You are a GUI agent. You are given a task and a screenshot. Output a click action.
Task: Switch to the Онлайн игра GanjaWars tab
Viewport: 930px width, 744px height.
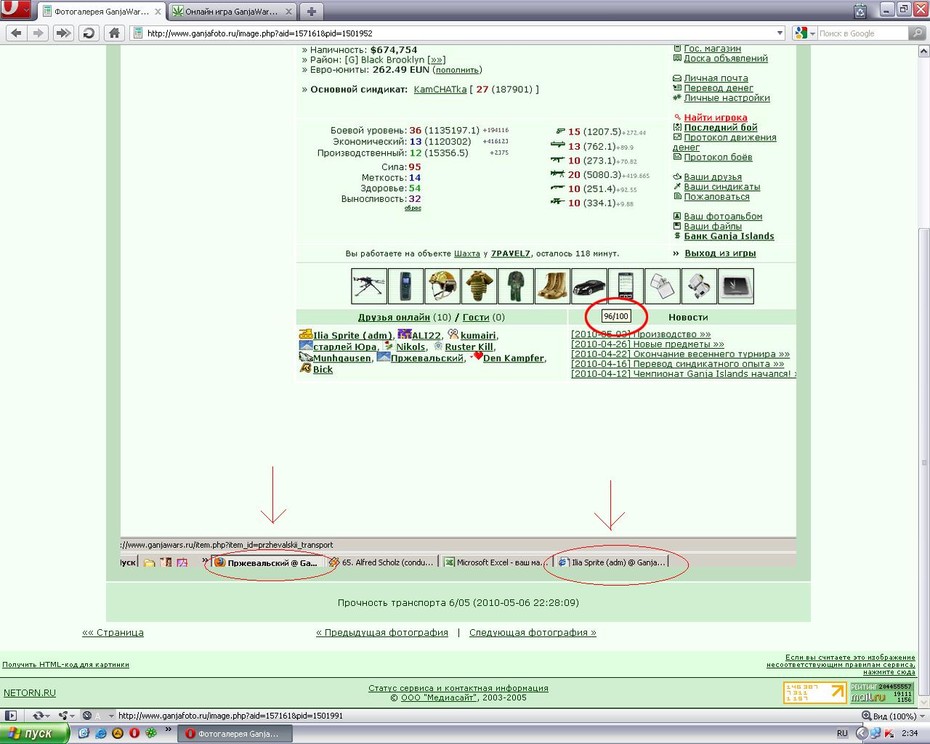231,11
